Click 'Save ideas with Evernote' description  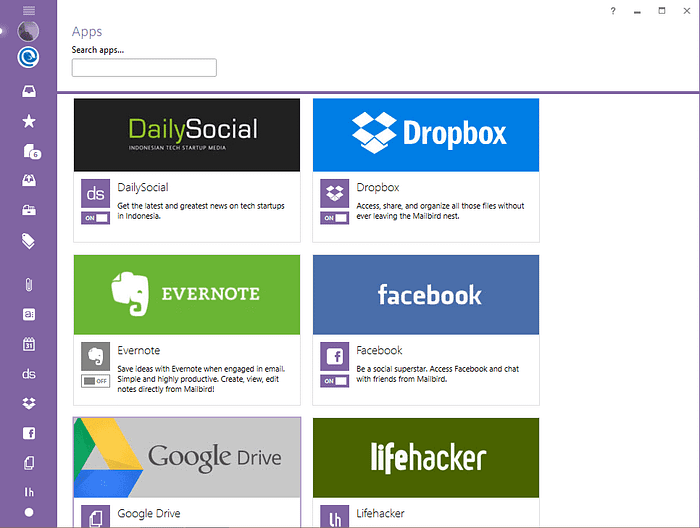point(201,379)
